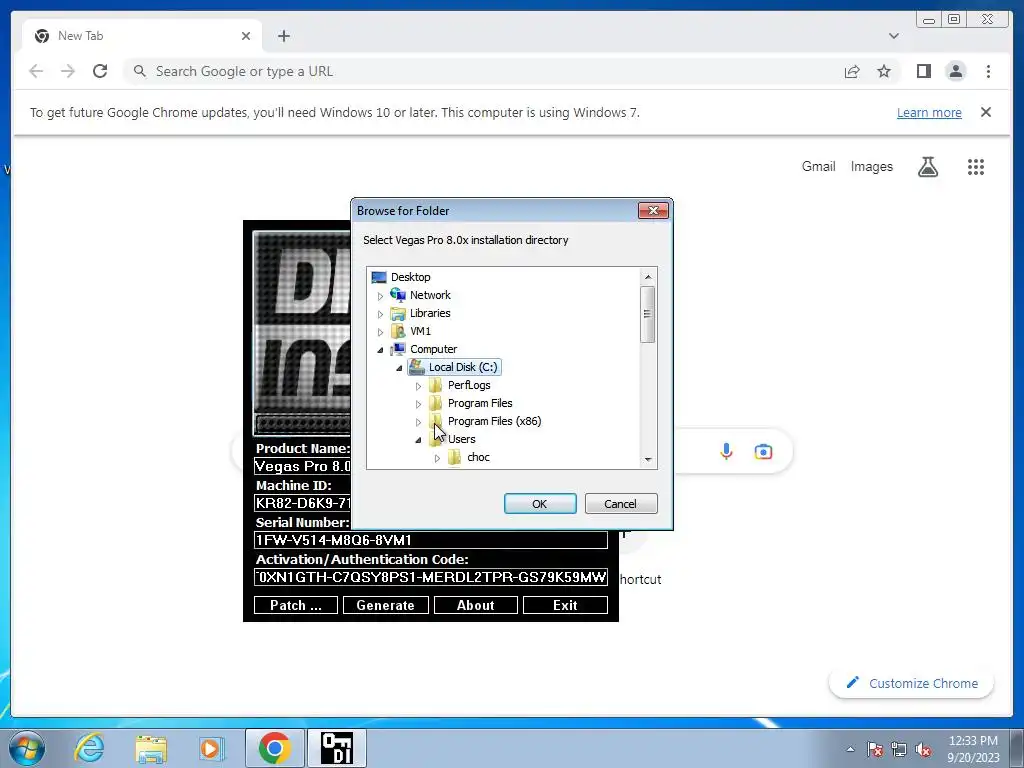Click the folder tree scrollbar up arrow
The image size is (1024, 768).
648,277
